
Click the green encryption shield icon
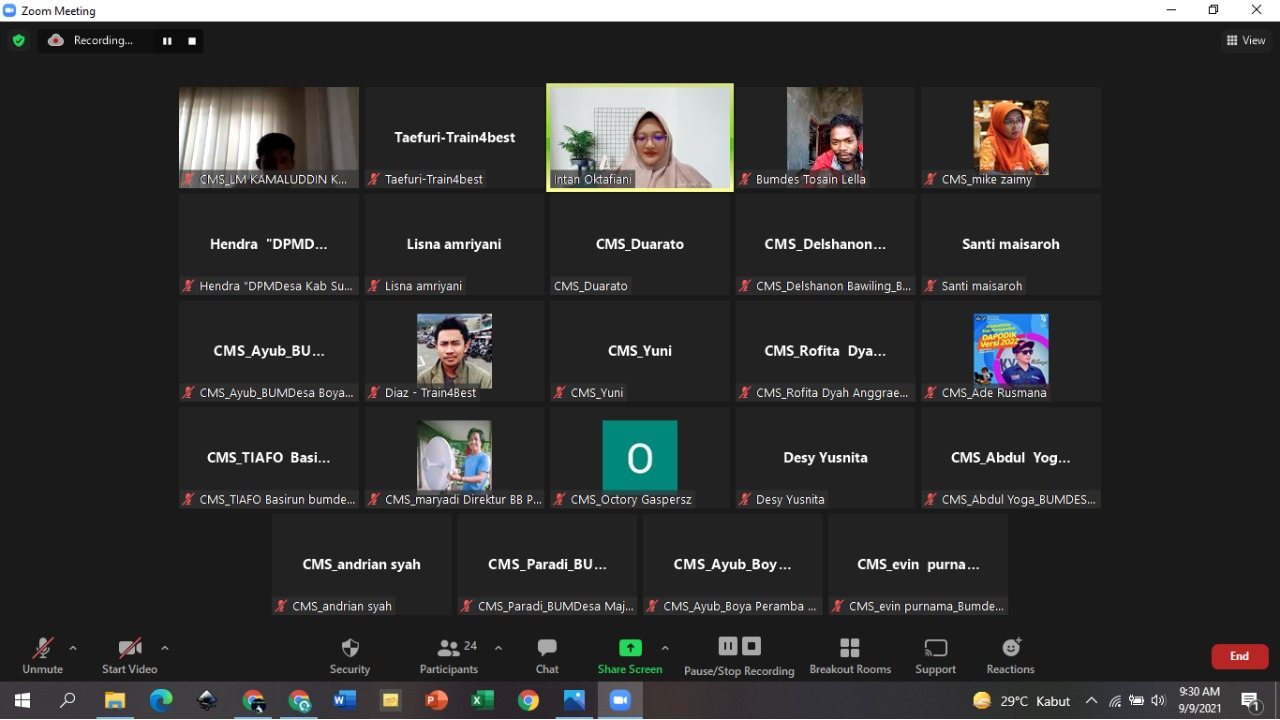(18, 40)
